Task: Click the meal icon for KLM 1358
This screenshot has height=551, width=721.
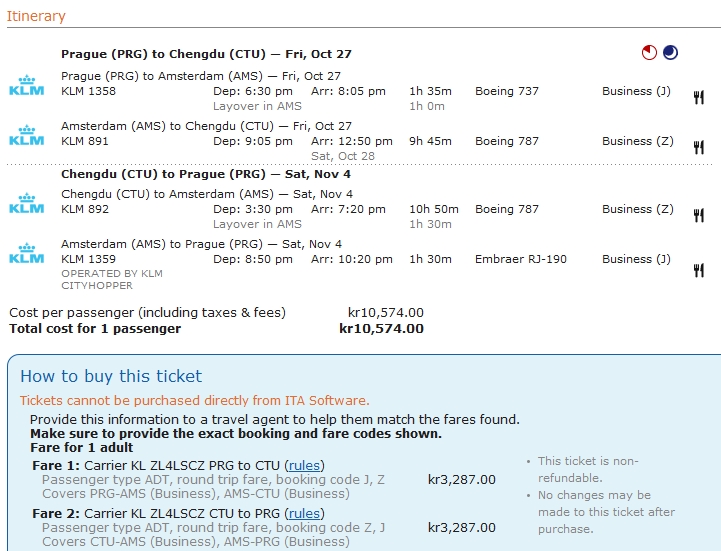Action: (699, 97)
